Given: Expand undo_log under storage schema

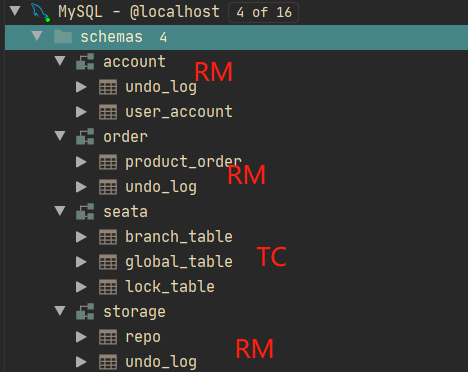Looking at the screenshot, I should 81,362.
